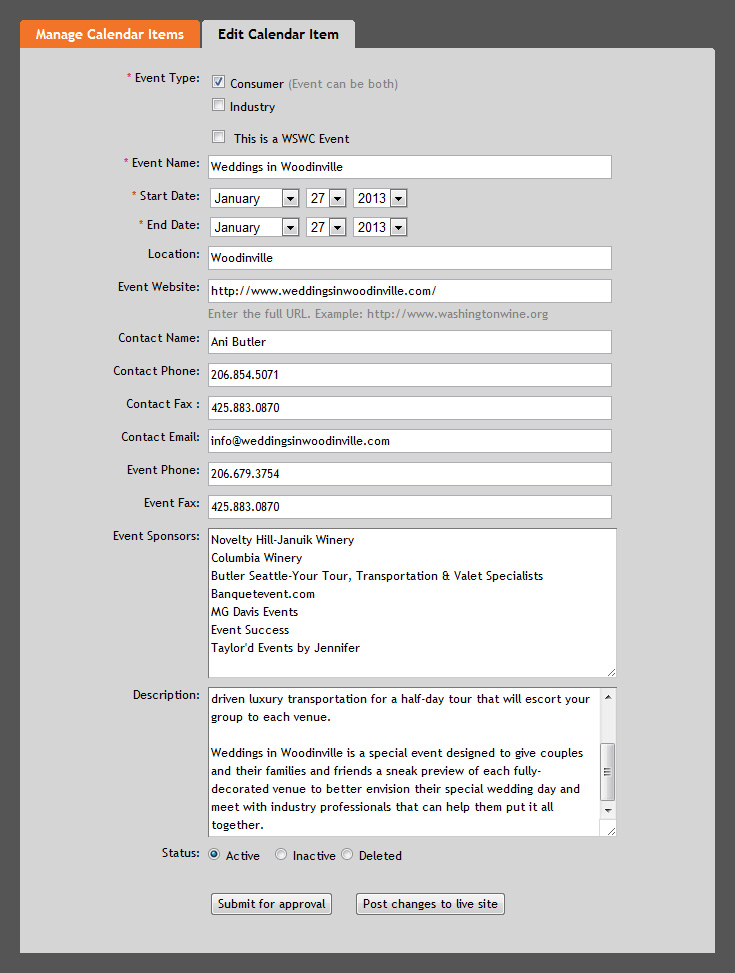Click the Taylor'd Events by Jennifer line
The width and height of the screenshot is (735, 973).
tap(285, 648)
